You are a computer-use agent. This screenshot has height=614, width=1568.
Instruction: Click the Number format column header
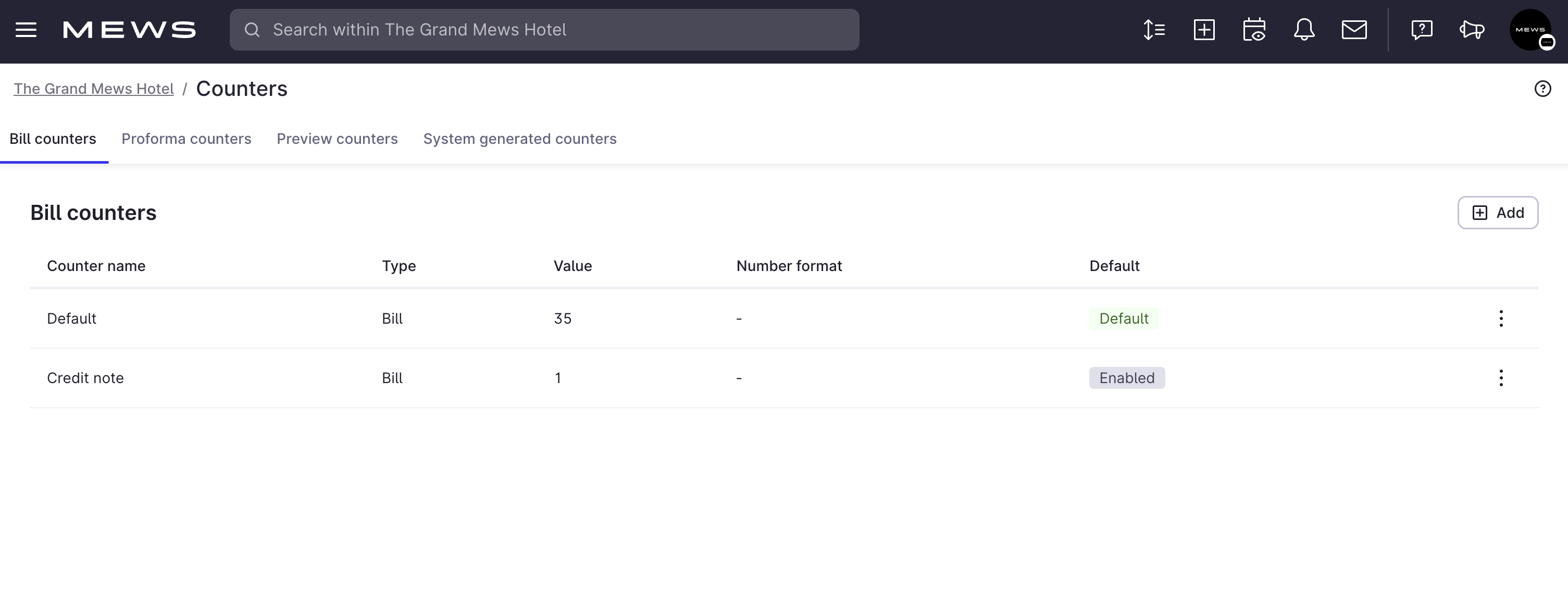tap(789, 266)
